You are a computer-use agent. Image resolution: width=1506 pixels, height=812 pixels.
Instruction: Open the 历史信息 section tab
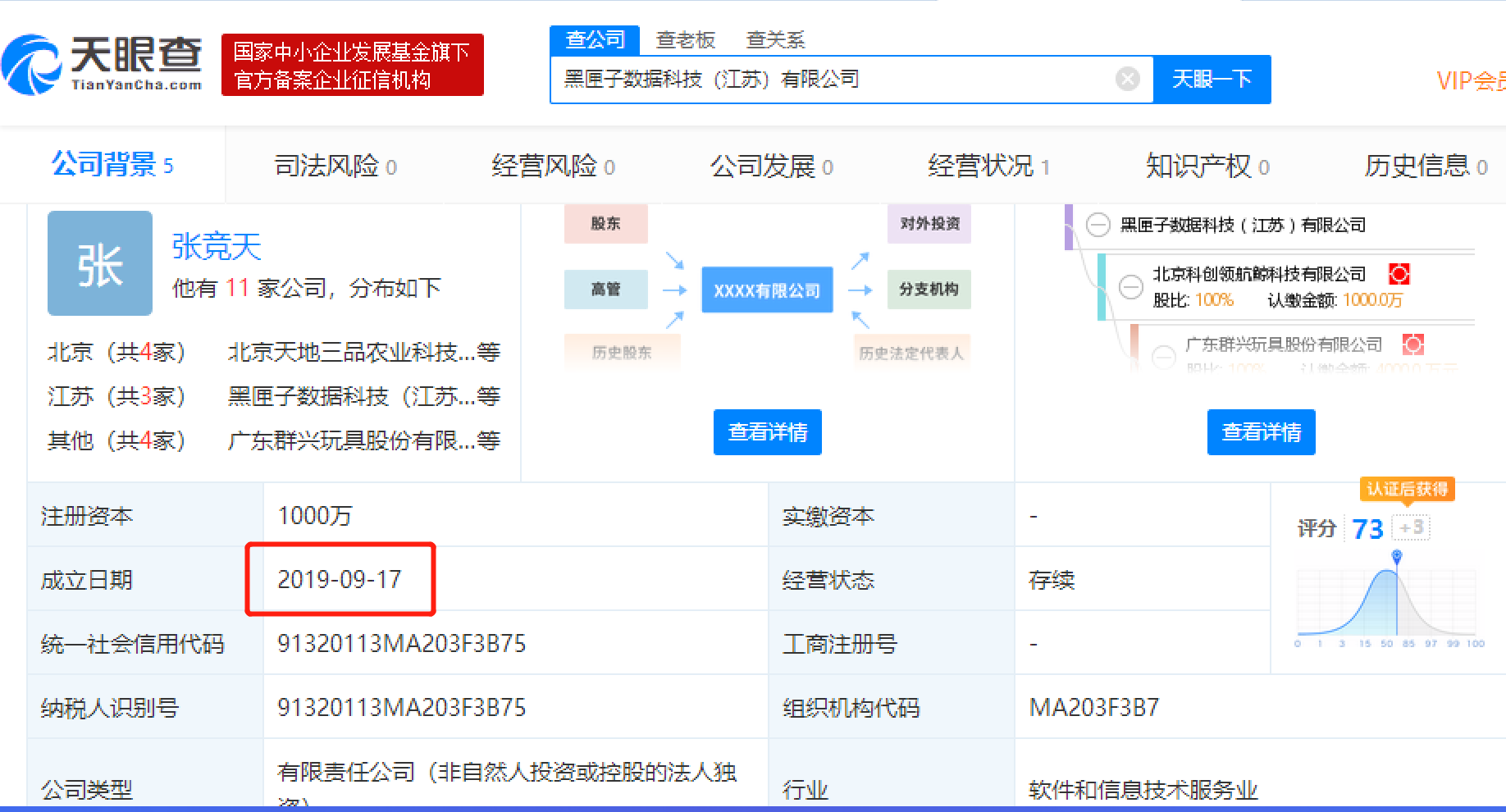point(1426,167)
